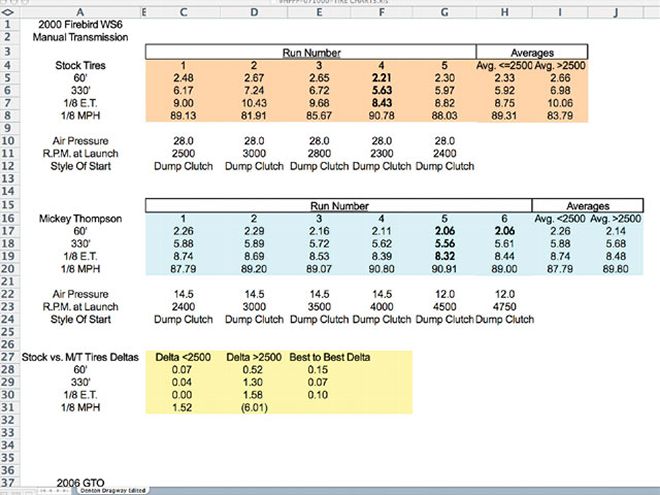This screenshot has height=495, width=660.
Task: Click the 'Mickey Thompson' label cell
Action: [x=80, y=218]
